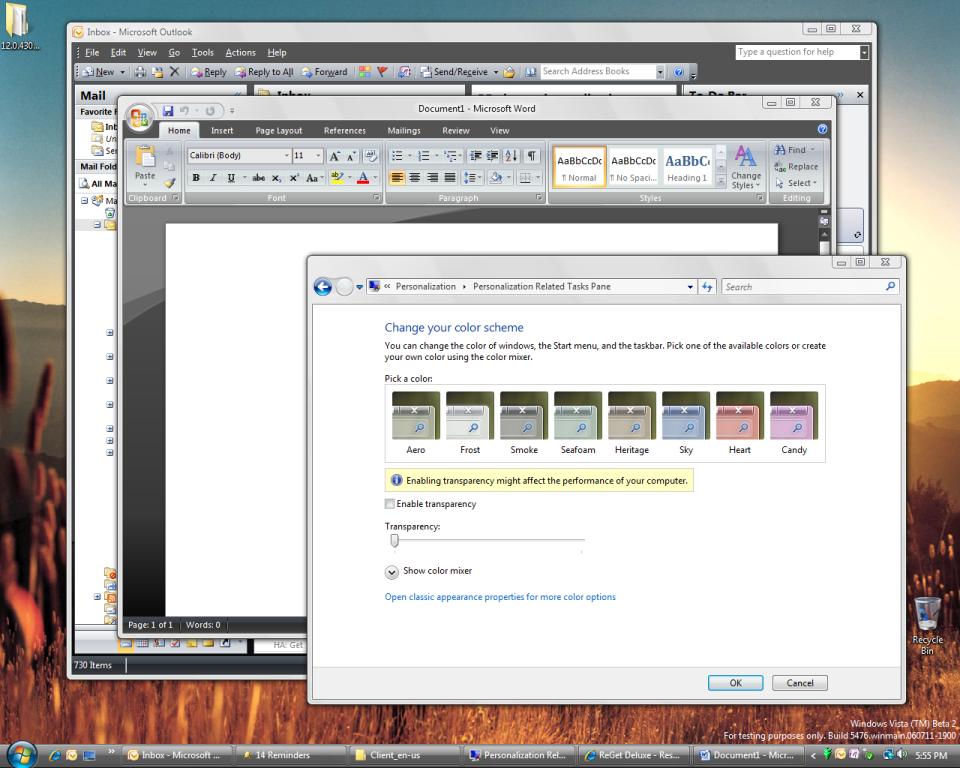This screenshot has width=960, height=768.
Task: Apply Superscript in Word ribbon
Action: [294, 178]
